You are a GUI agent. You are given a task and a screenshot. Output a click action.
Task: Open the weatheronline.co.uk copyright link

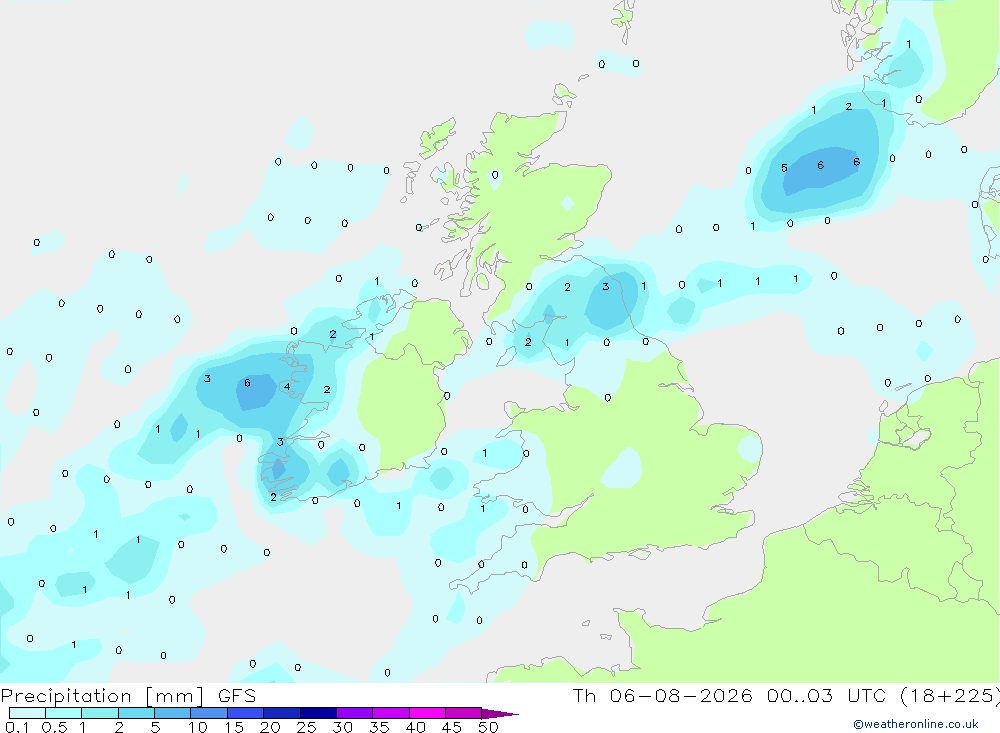click(916, 724)
